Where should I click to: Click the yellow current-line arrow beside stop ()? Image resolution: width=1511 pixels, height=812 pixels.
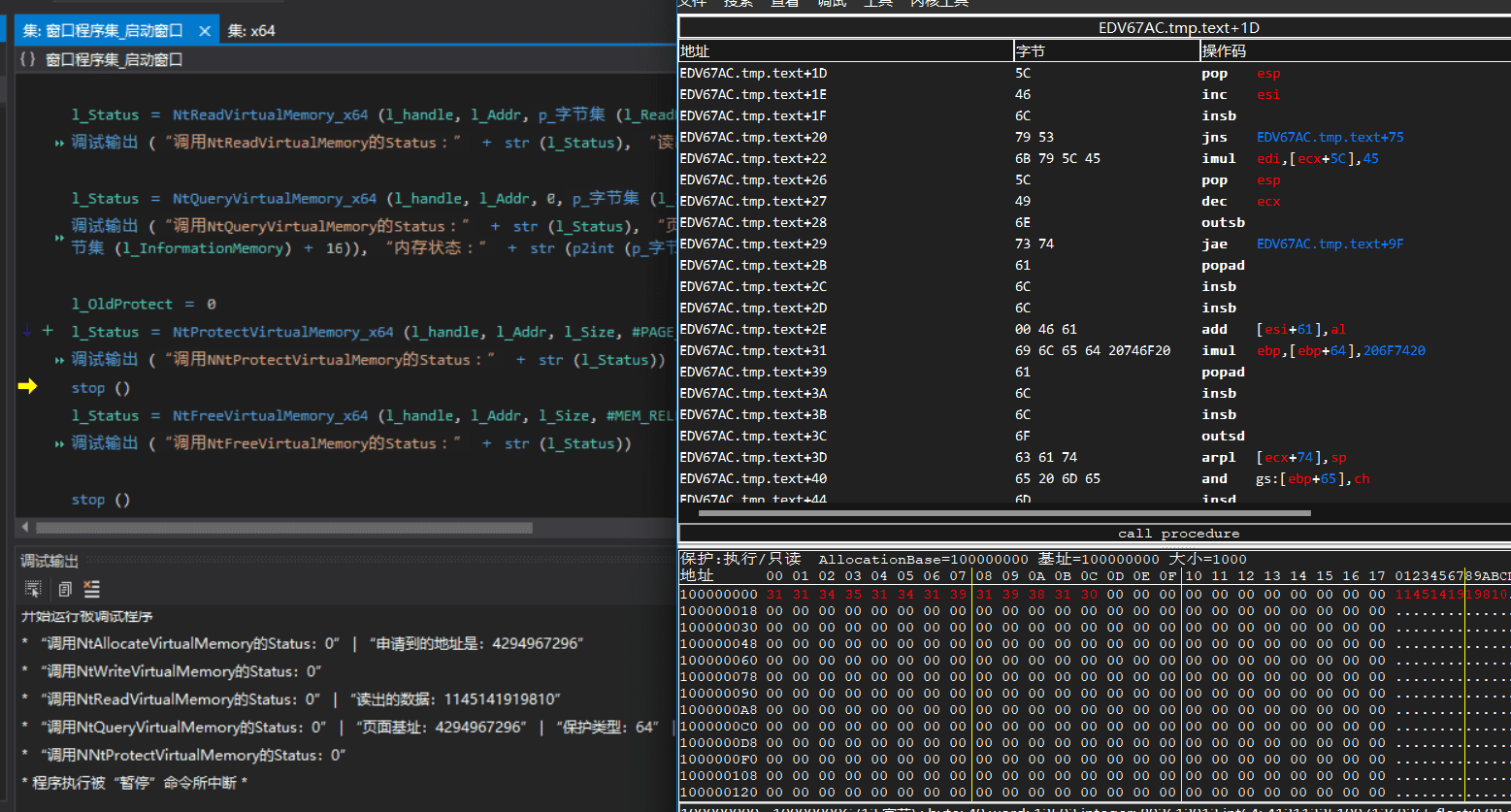(27, 386)
